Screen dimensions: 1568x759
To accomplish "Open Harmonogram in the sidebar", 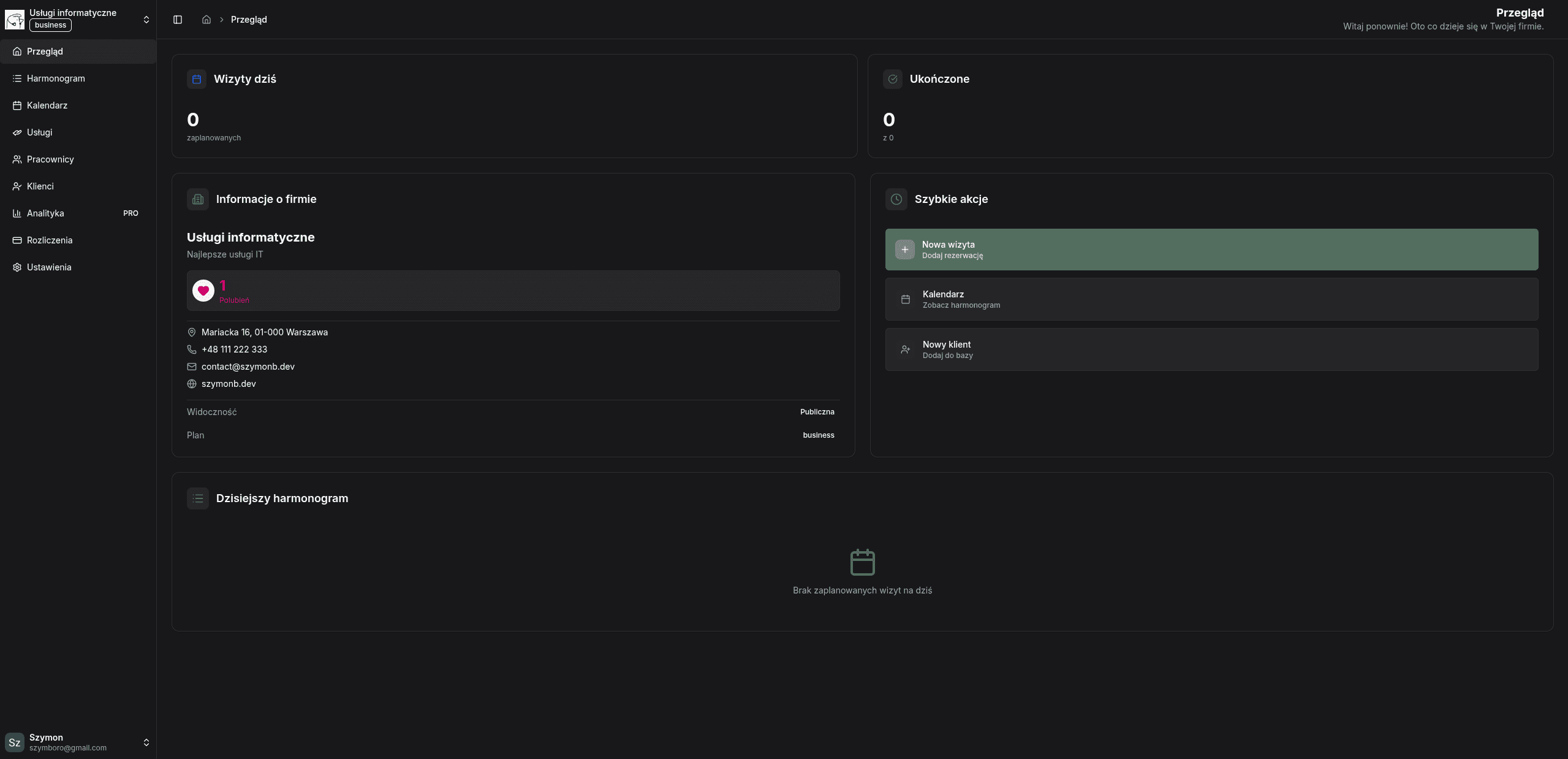I will [x=56, y=78].
